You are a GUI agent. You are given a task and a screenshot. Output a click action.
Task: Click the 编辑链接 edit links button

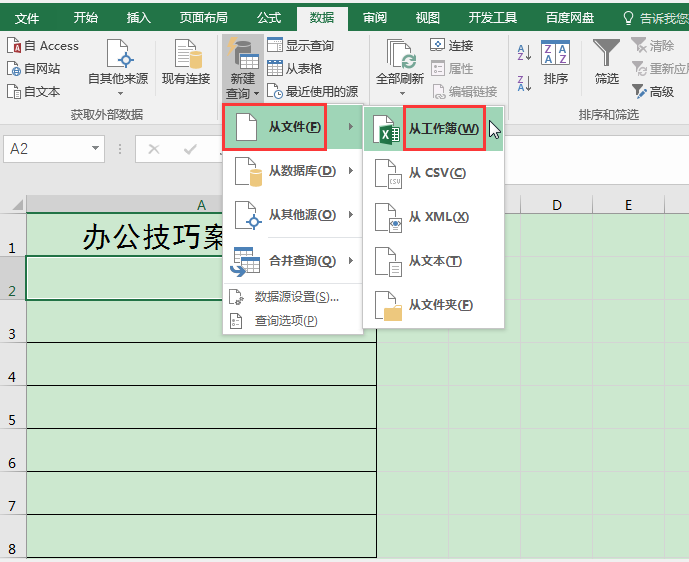pyautogui.click(x=465, y=91)
